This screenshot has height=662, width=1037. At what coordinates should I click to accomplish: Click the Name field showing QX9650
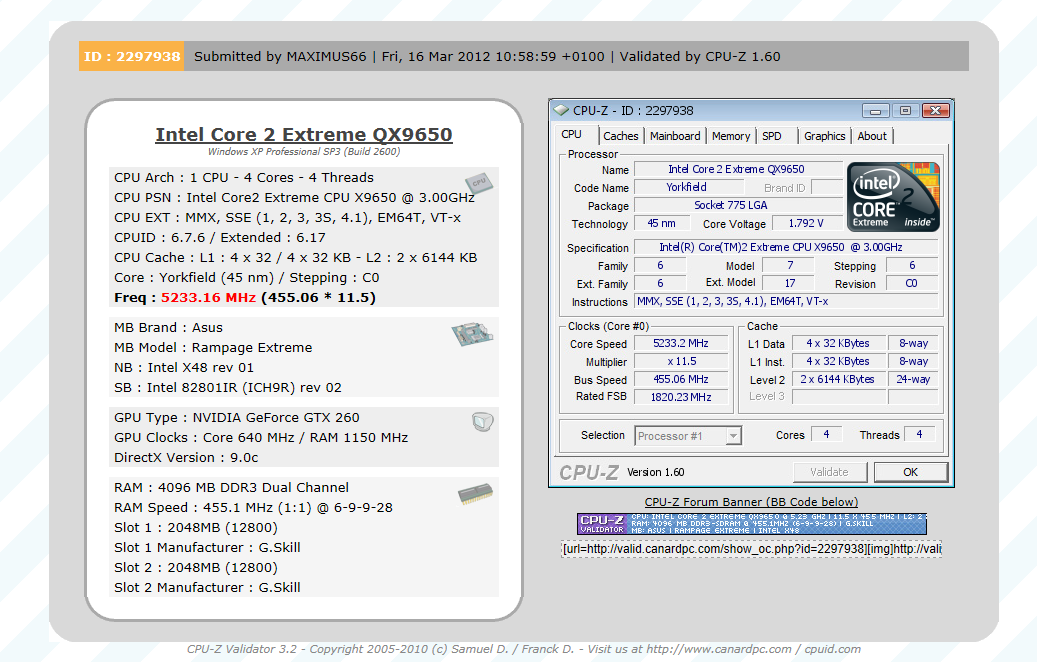point(737,169)
